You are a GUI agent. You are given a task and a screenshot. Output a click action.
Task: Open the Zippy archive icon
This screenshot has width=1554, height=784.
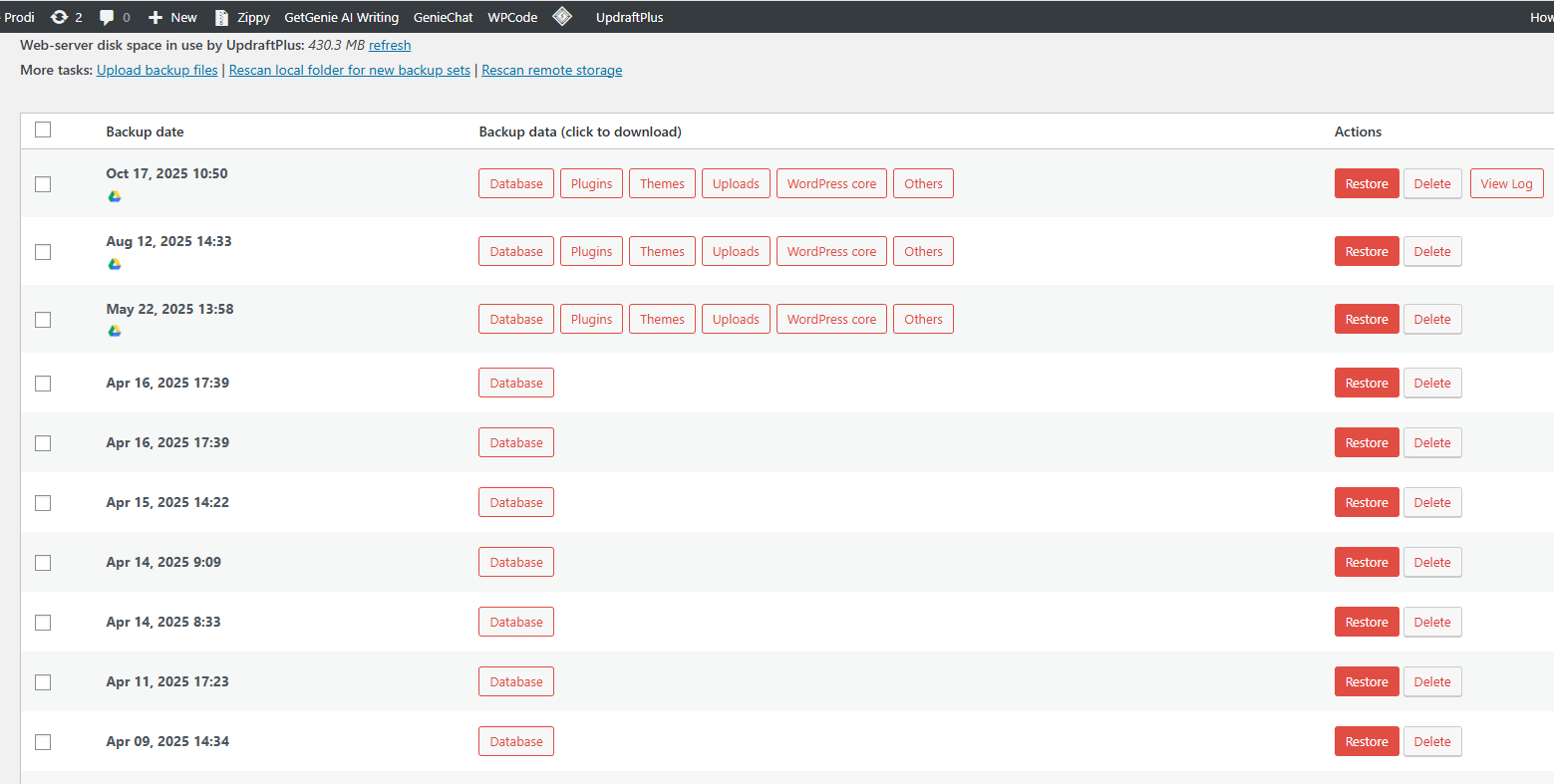222,17
